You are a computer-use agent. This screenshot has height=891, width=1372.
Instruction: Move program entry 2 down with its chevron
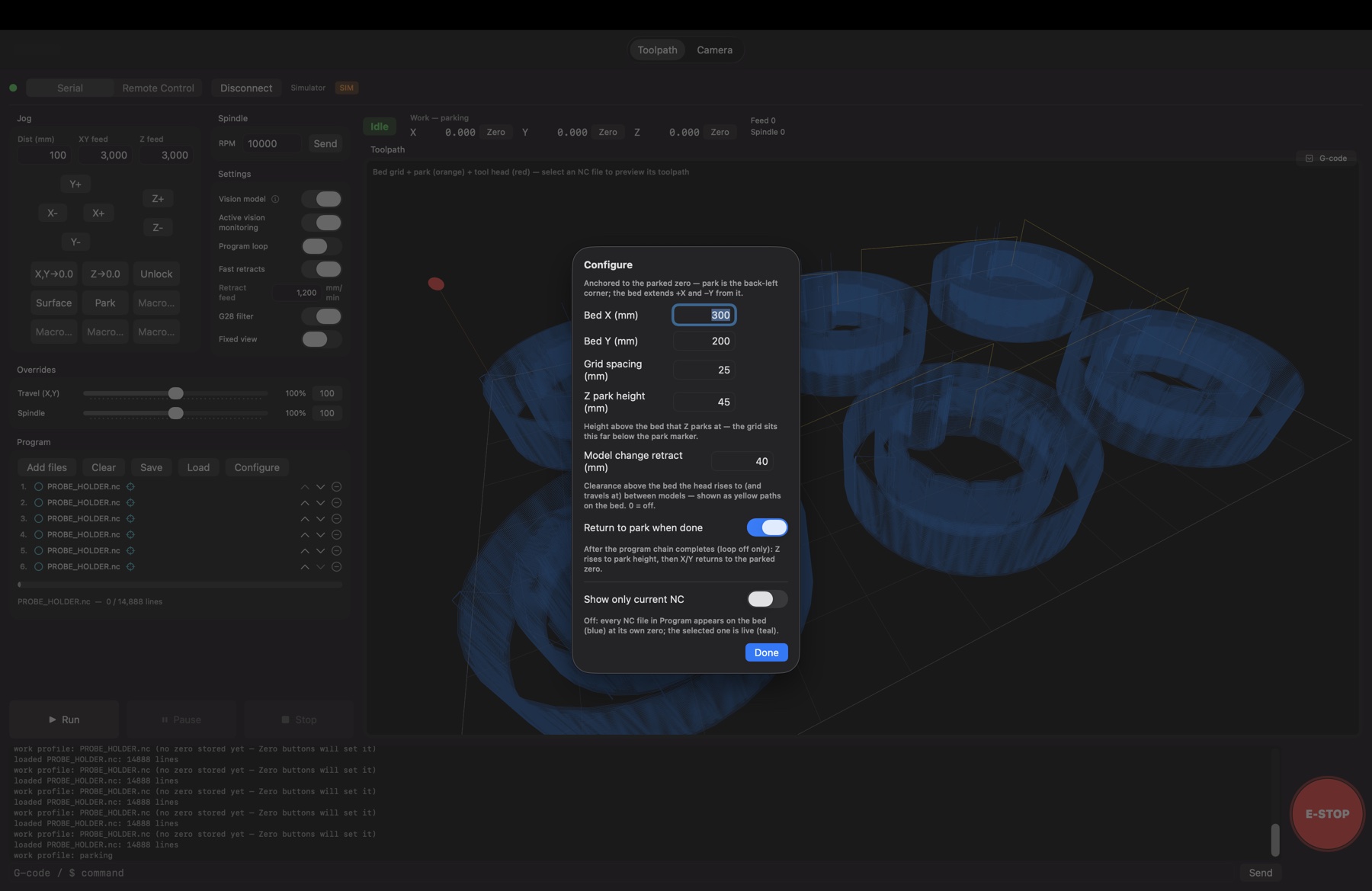[x=320, y=502]
